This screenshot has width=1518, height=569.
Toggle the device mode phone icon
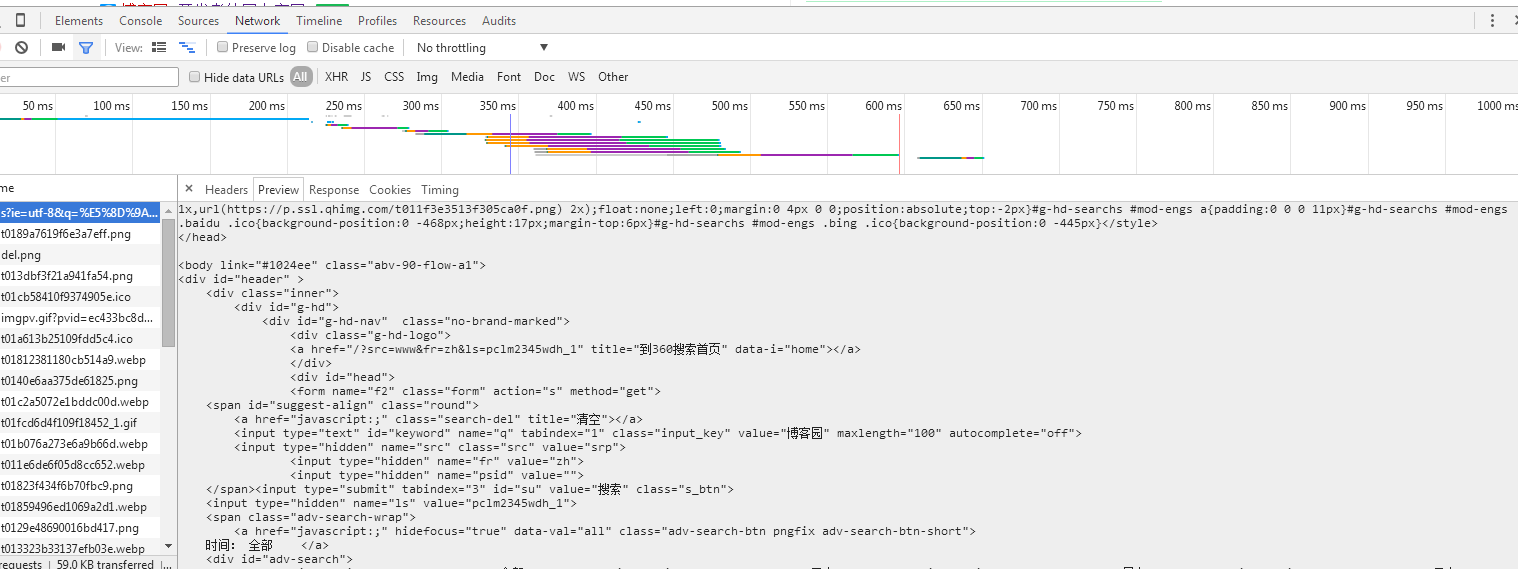point(21,20)
